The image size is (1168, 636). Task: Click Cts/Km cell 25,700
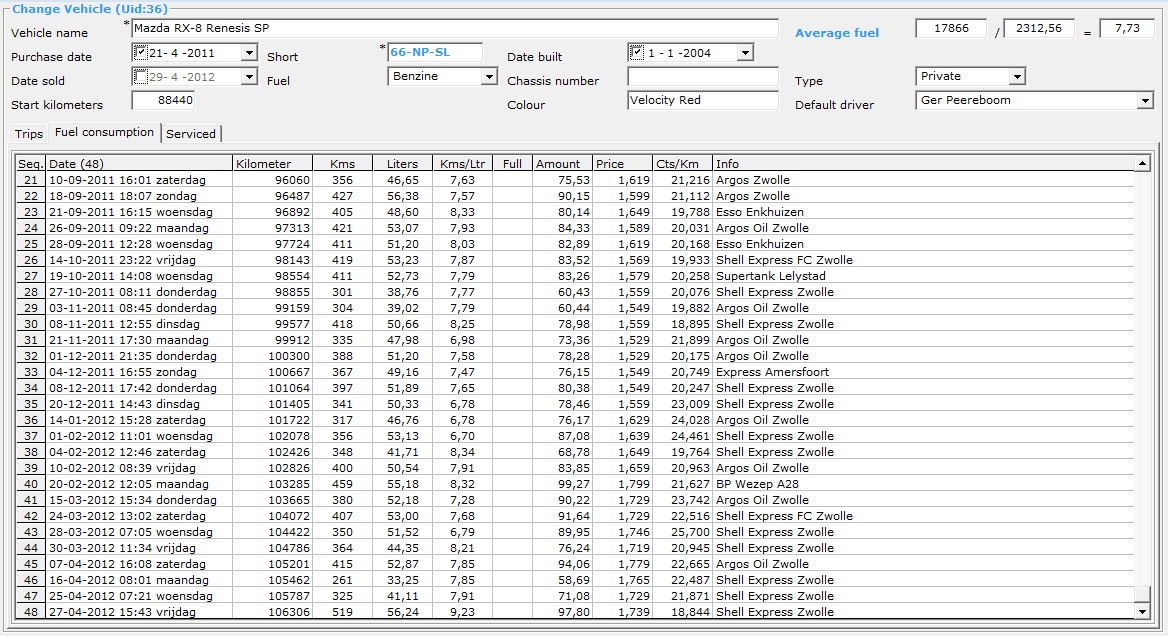coord(682,532)
